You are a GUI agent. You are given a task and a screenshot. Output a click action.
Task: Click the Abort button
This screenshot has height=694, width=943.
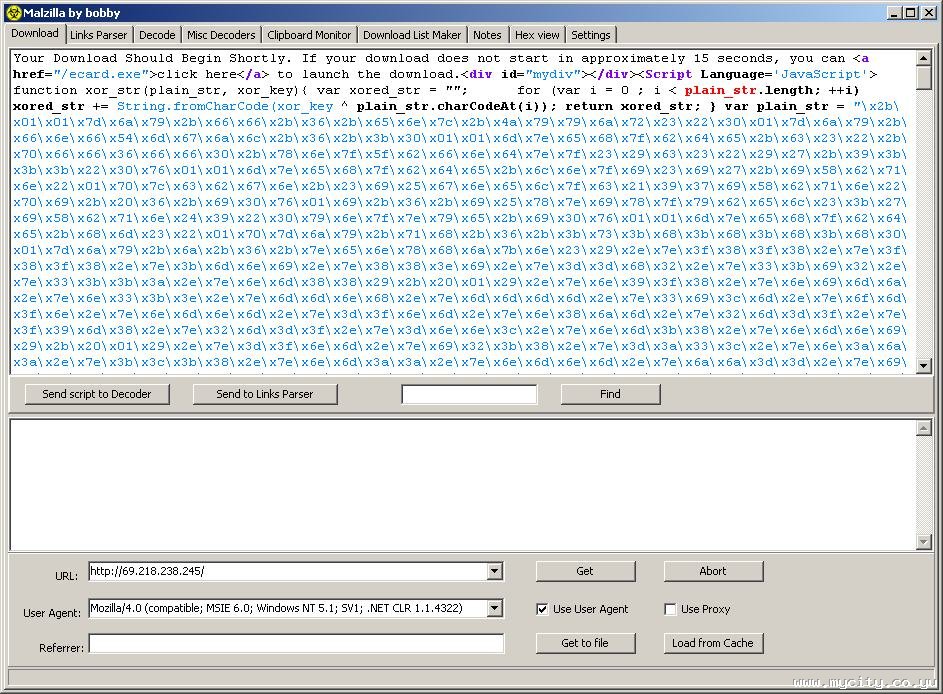(713, 571)
